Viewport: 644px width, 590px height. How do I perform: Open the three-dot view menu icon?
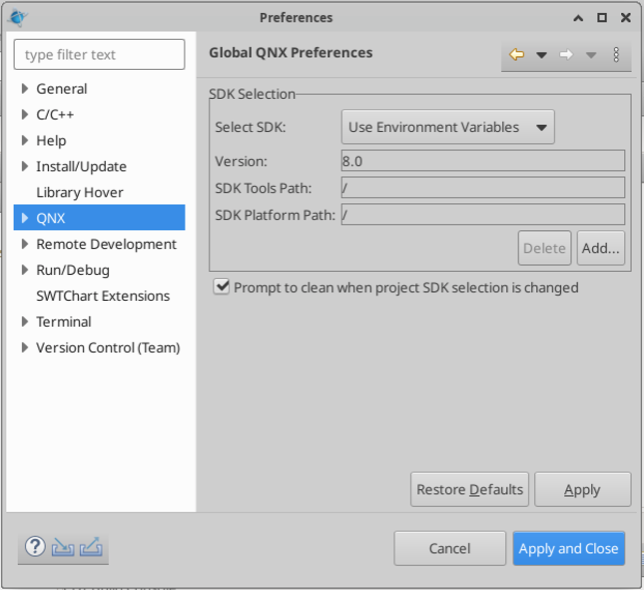click(x=616, y=55)
